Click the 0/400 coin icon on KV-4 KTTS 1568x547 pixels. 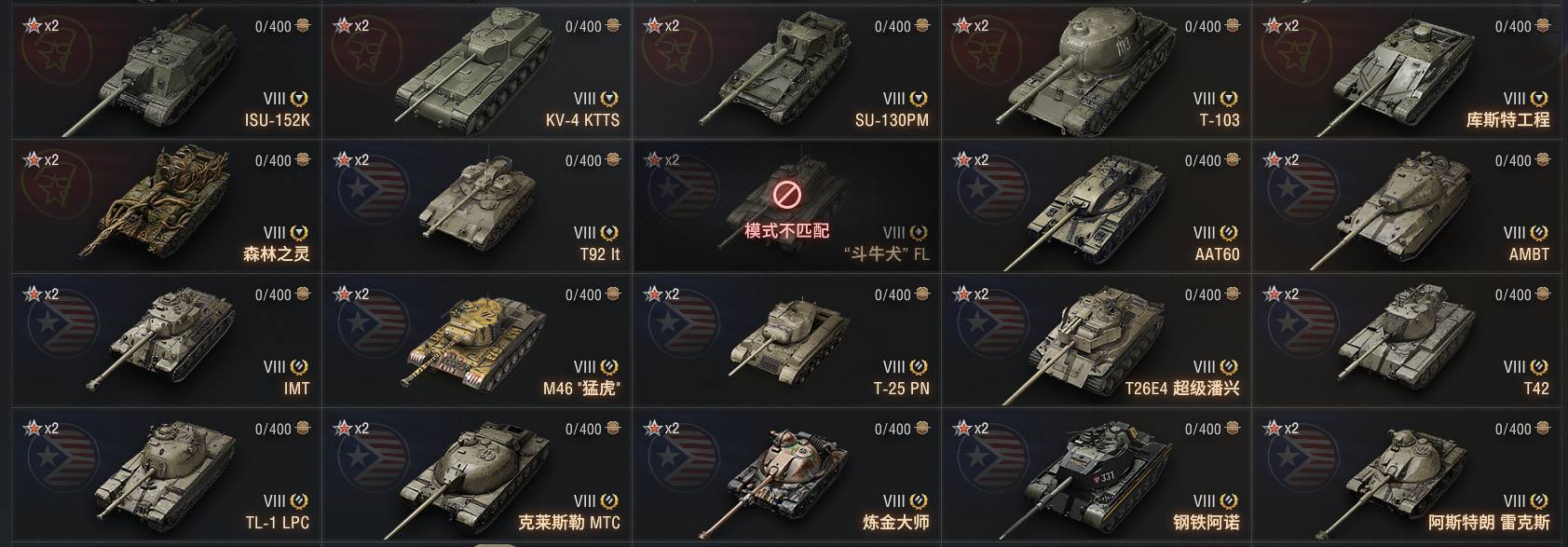tap(613, 26)
